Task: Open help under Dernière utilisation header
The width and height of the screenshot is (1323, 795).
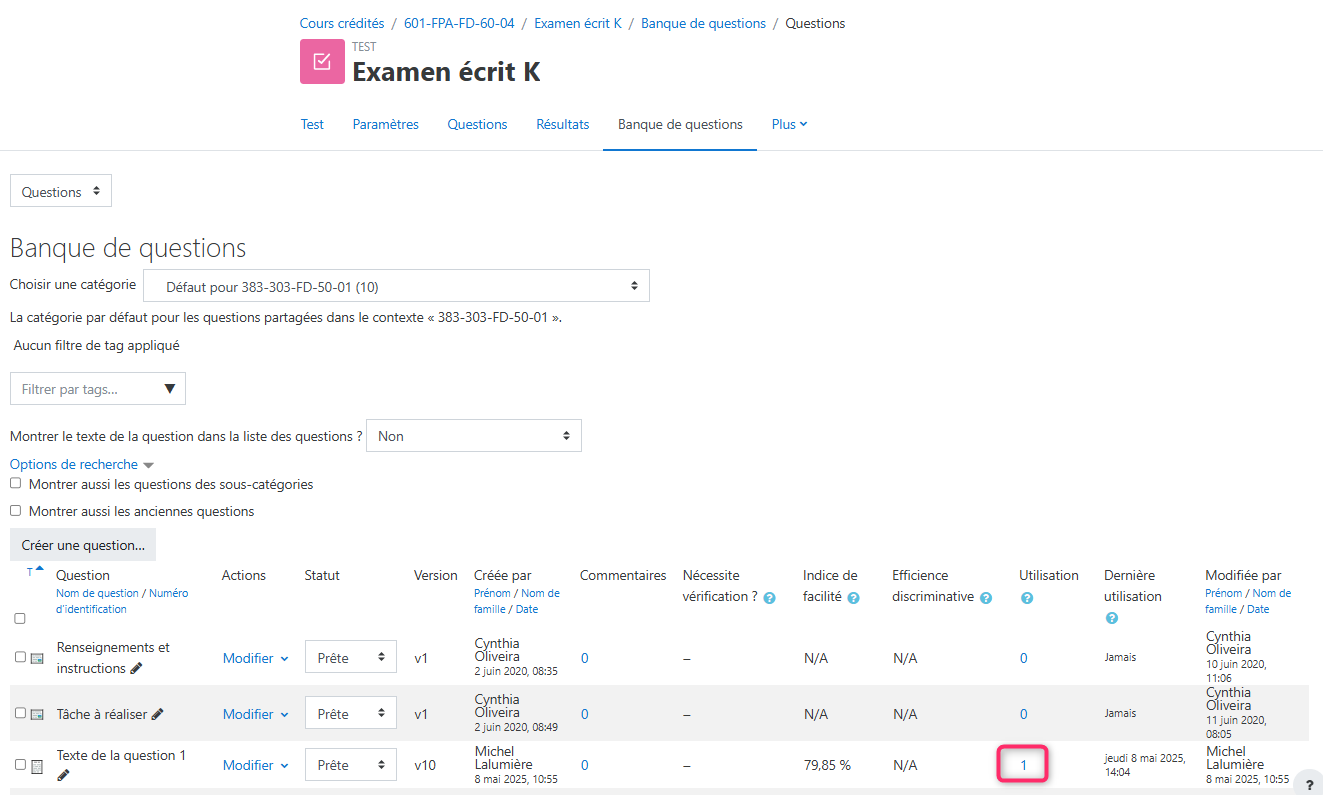Action: pyautogui.click(x=1112, y=619)
